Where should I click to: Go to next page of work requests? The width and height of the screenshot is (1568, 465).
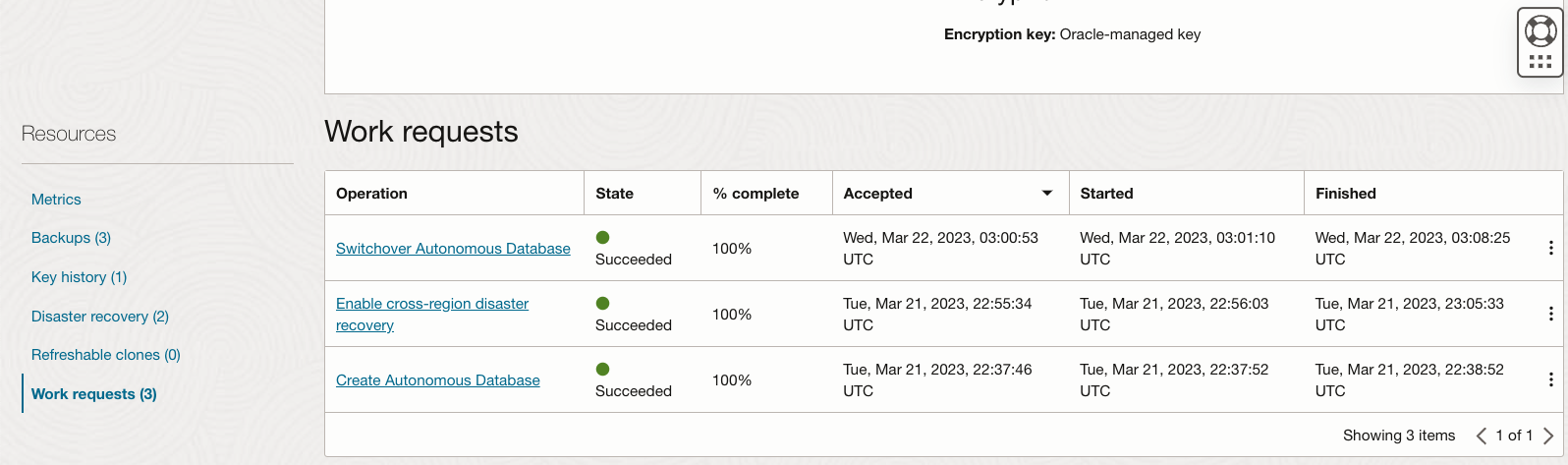click(1548, 436)
